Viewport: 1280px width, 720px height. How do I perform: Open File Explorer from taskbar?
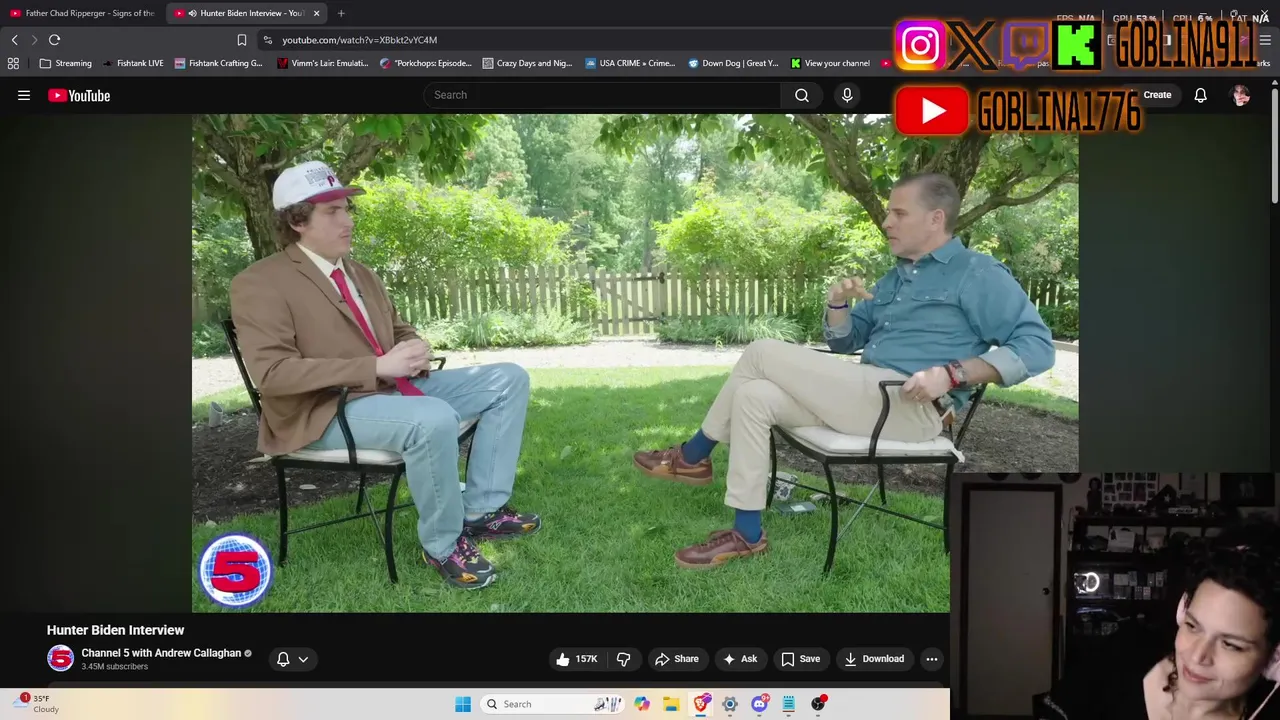[x=671, y=704]
